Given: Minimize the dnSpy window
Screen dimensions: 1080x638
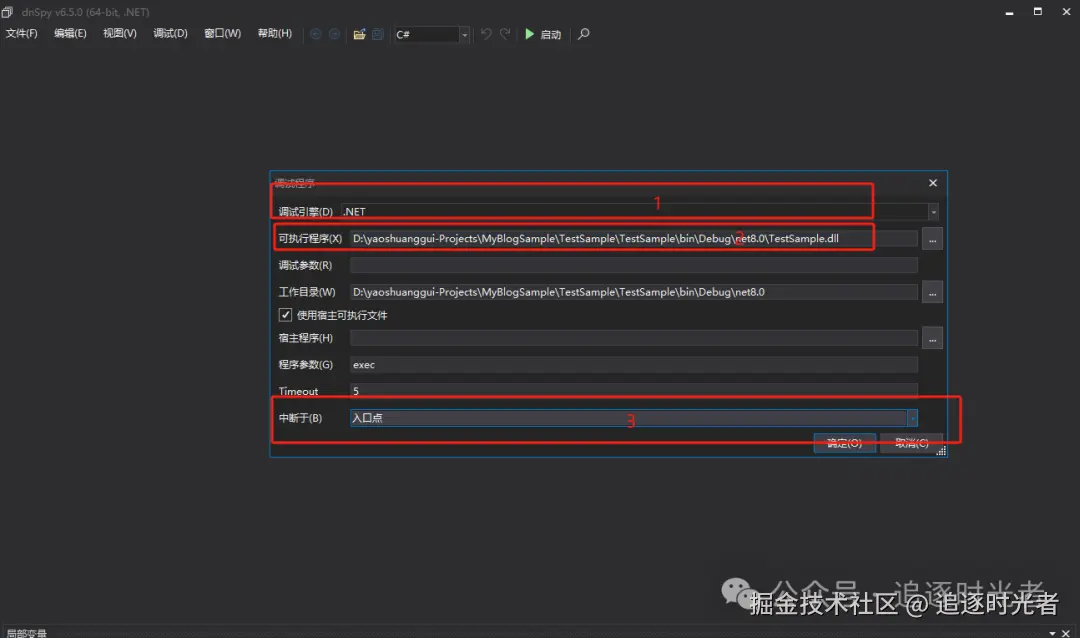Looking at the screenshot, I should 1009,12.
